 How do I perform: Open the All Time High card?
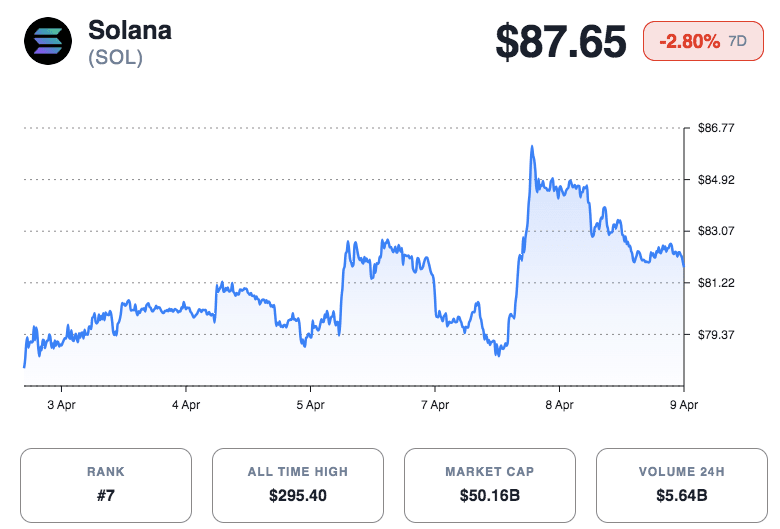coord(298,485)
